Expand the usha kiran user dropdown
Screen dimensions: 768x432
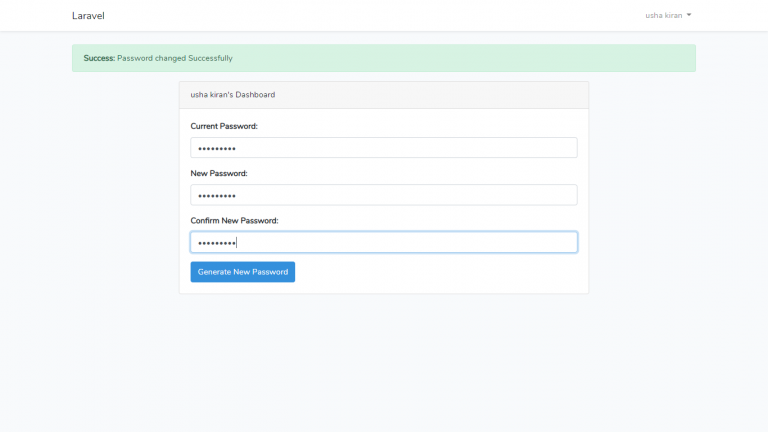click(668, 15)
